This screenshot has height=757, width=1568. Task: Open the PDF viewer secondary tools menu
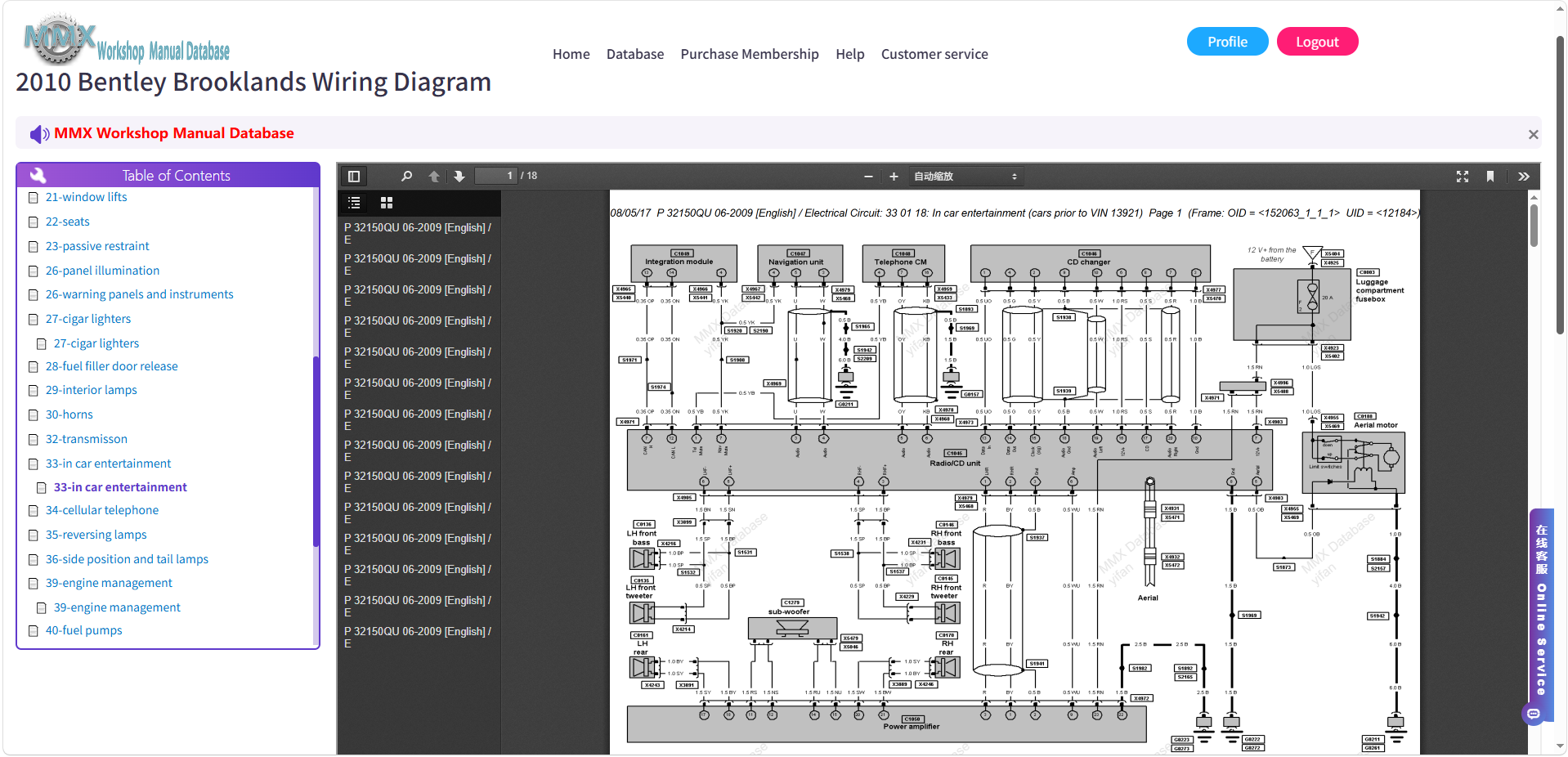[x=1524, y=177]
